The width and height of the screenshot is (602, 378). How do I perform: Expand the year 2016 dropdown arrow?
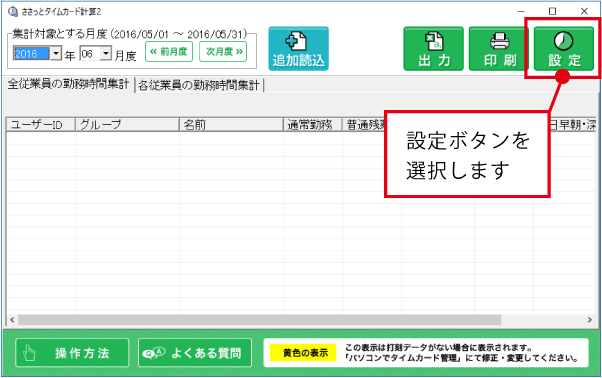(56, 53)
